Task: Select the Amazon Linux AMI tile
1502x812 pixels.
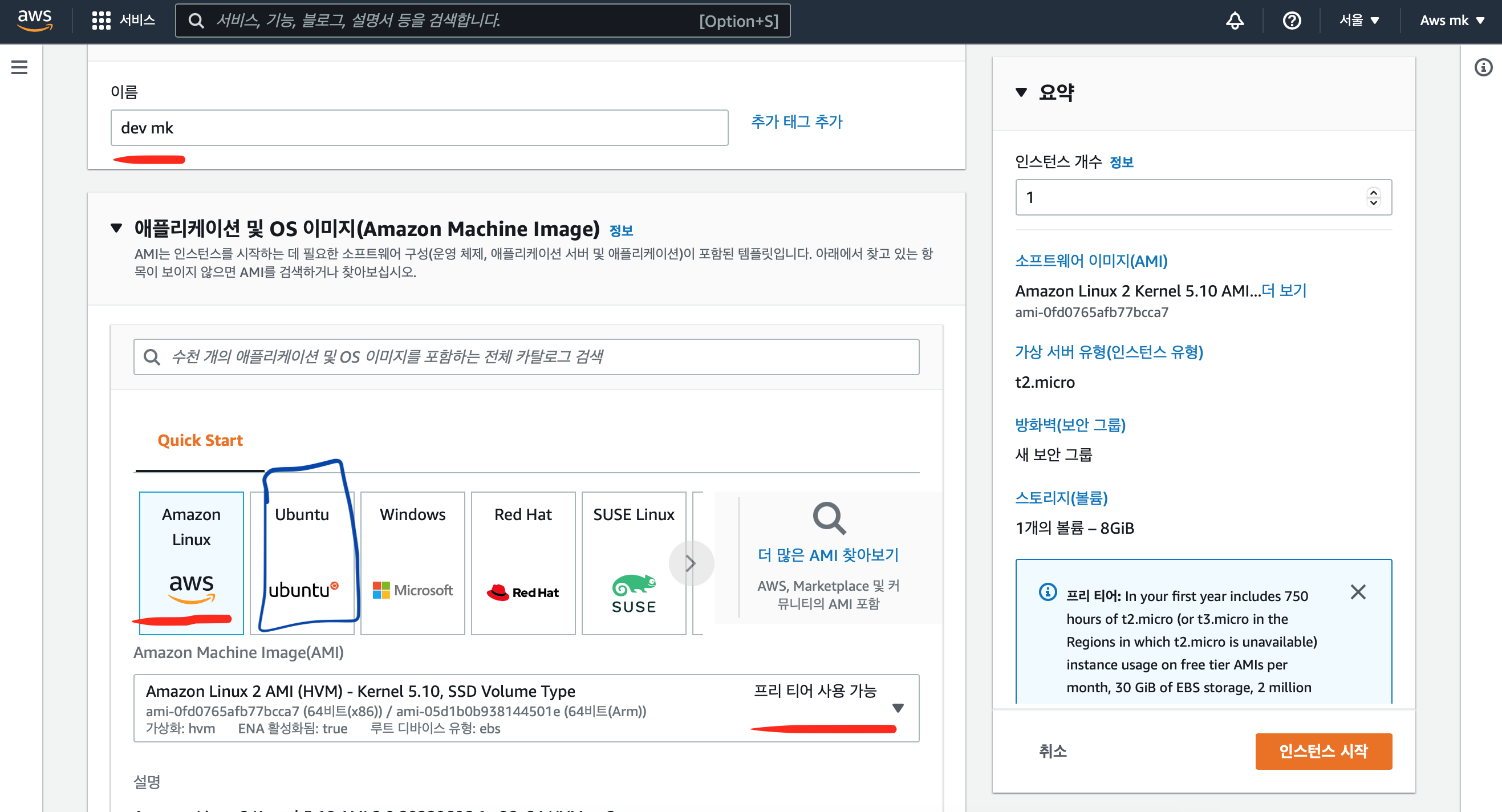Action: click(191, 562)
